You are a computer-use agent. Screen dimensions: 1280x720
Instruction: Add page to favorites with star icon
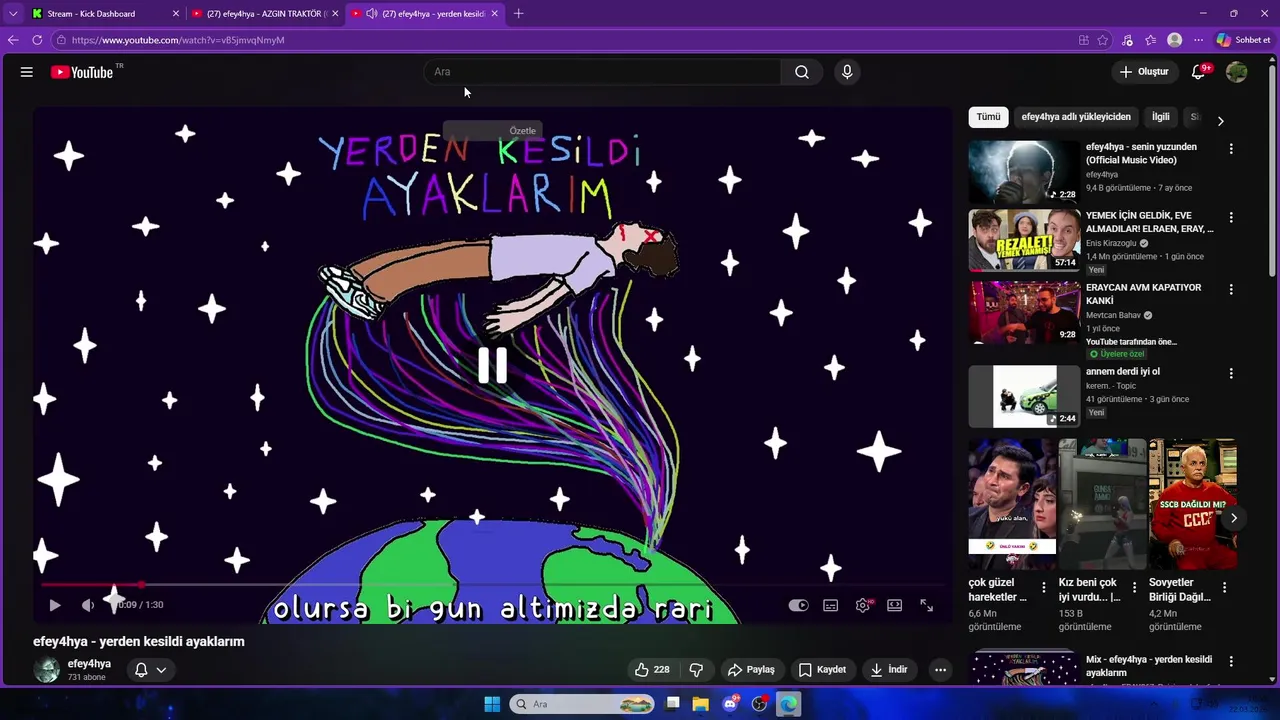[x=1103, y=40]
